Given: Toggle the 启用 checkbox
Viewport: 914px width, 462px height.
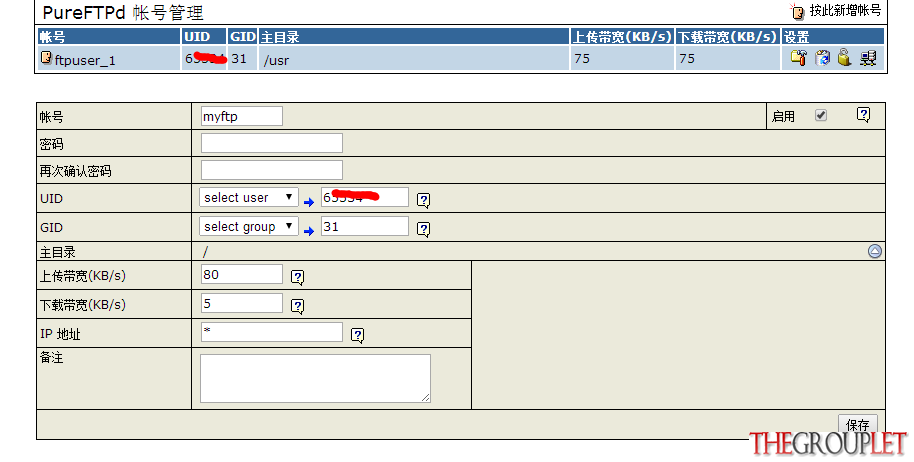Looking at the screenshot, I should point(821,115).
